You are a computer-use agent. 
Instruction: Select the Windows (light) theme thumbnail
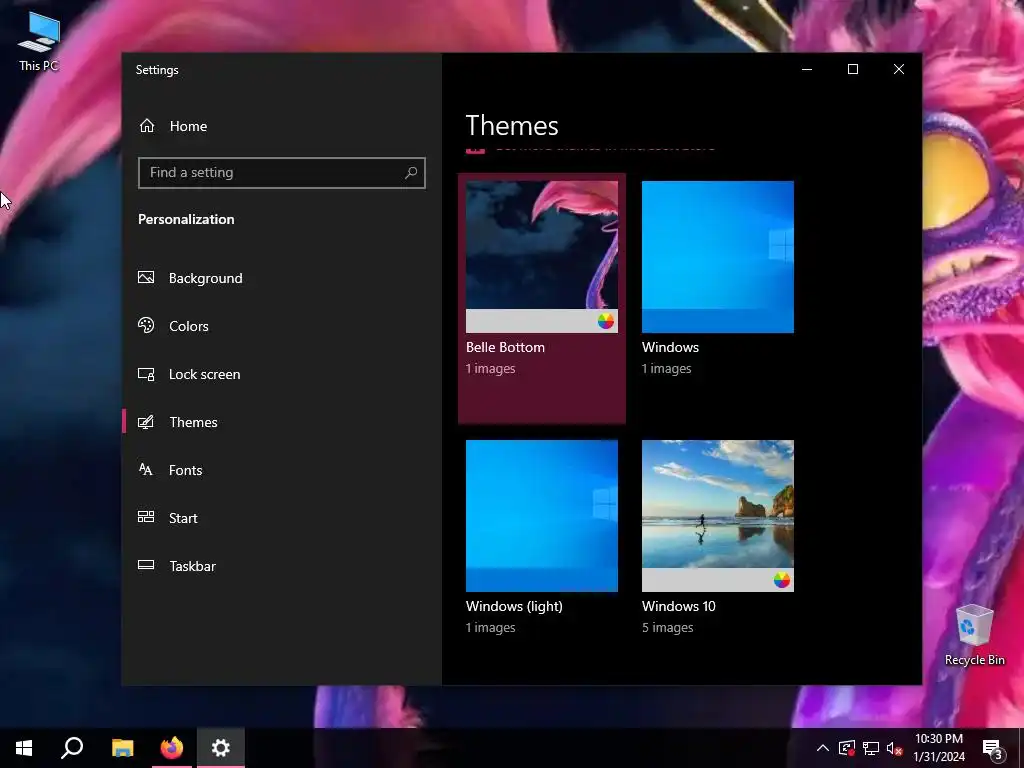tap(541, 516)
